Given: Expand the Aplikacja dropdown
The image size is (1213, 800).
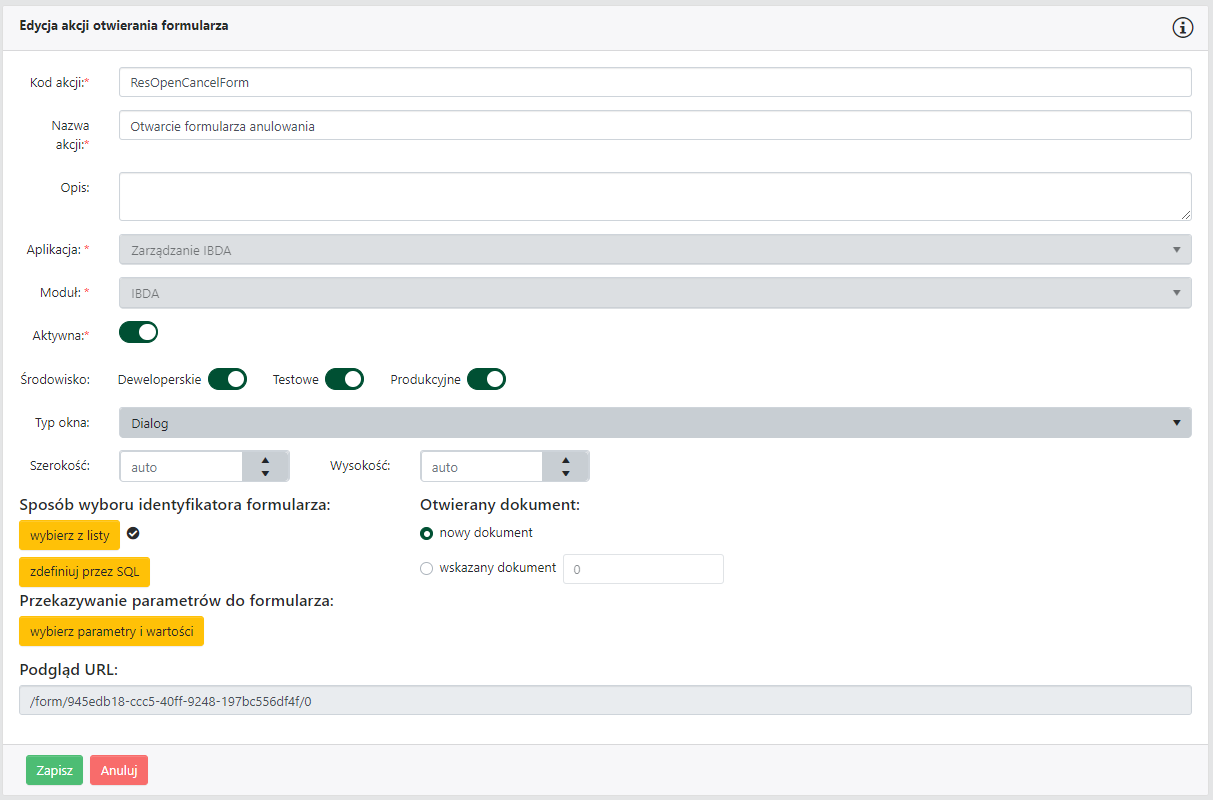Looking at the screenshot, I should tap(655, 250).
